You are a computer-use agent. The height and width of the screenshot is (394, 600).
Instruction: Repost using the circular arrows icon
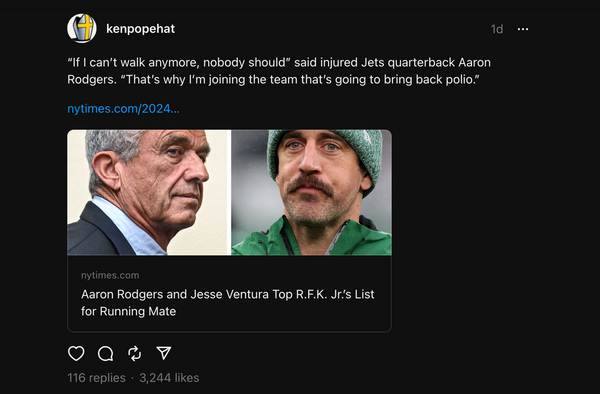134,353
